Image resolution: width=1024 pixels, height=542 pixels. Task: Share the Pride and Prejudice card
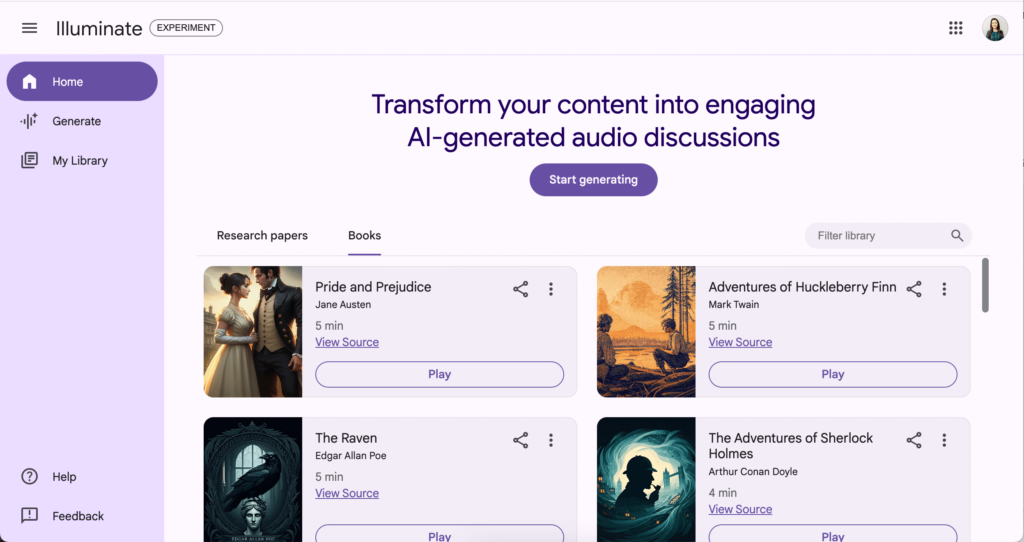click(520, 289)
